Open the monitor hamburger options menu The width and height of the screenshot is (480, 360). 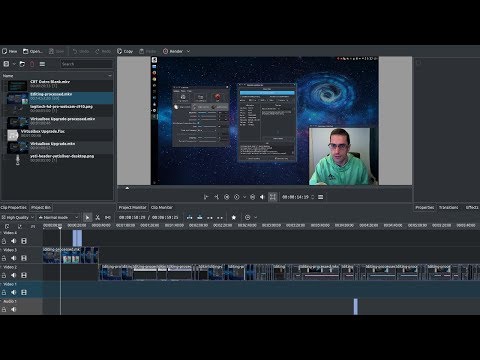(x=320, y=197)
